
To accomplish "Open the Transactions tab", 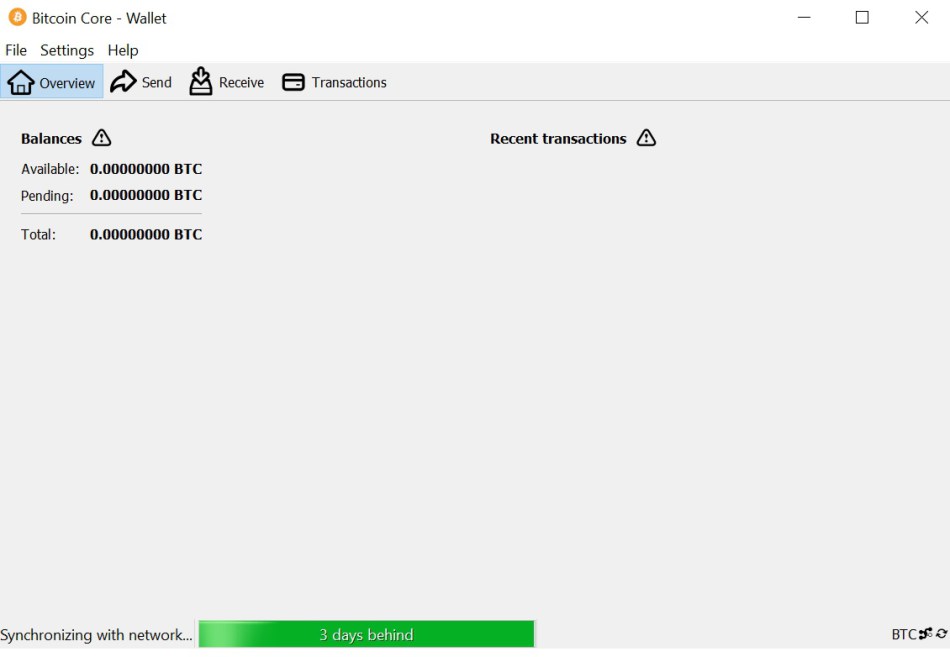I will [x=334, y=82].
